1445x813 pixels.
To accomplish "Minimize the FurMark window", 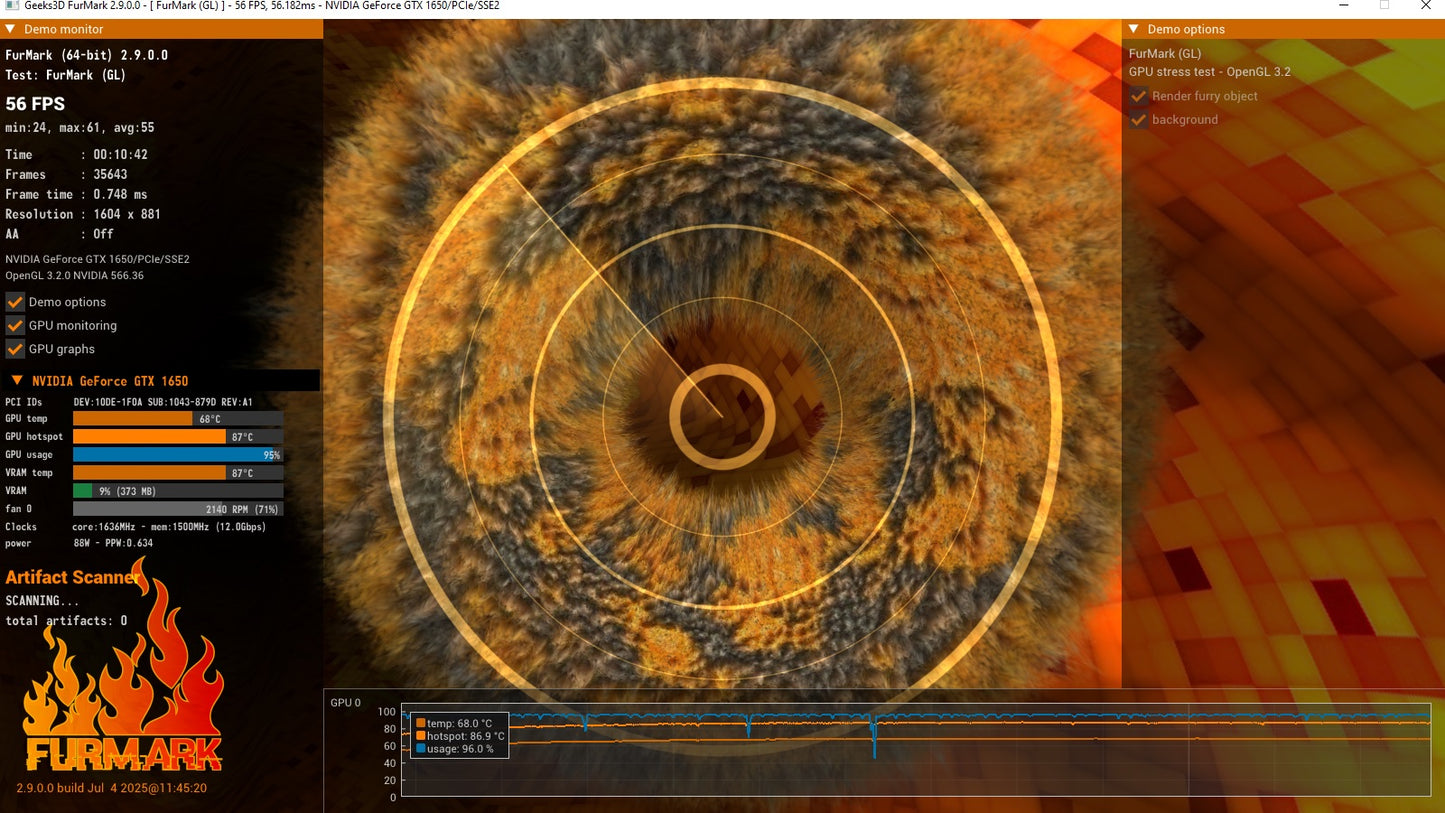I will tap(1343, 6).
